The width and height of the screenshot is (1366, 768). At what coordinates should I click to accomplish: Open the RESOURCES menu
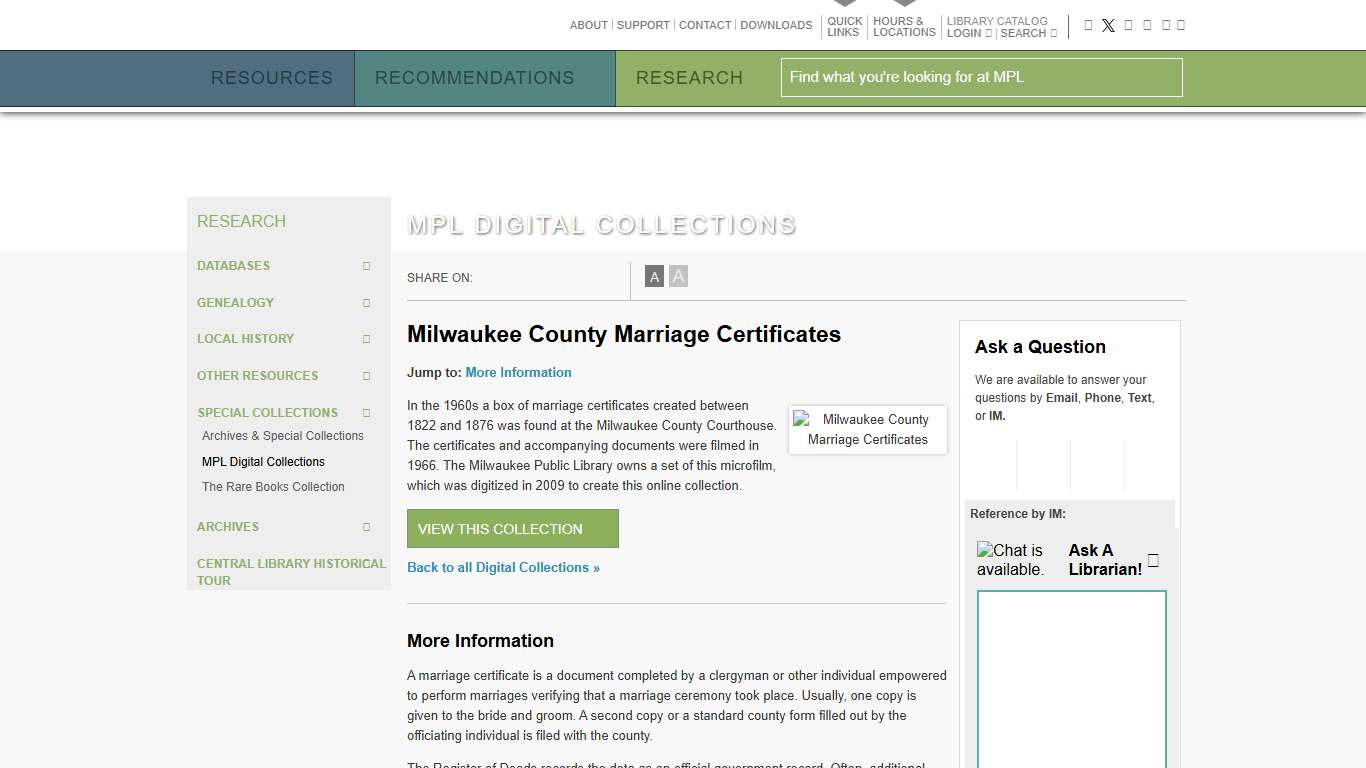pyautogui.click(x=271, y=77)
